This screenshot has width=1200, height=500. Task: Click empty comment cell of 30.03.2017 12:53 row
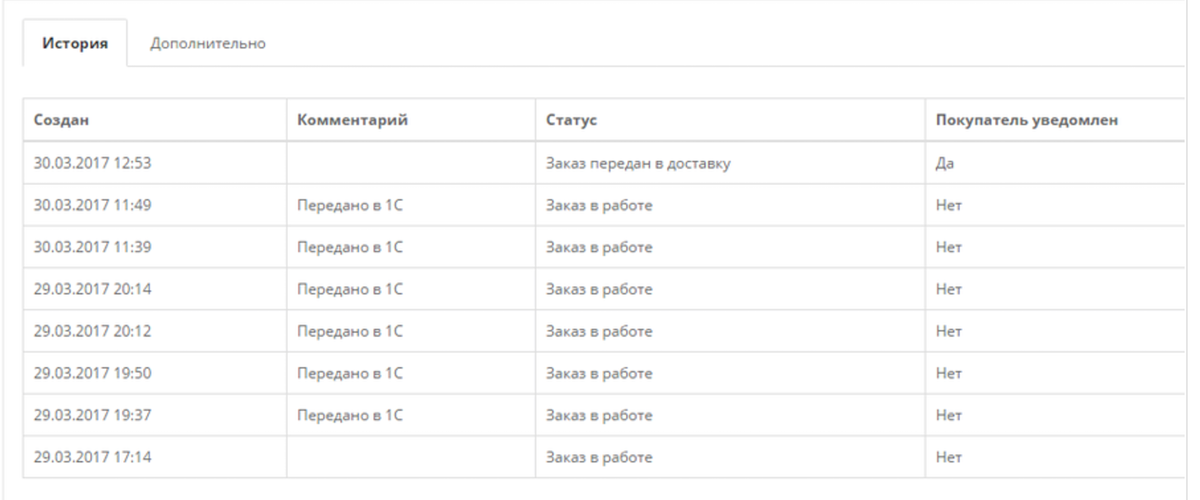click(411, 165)
